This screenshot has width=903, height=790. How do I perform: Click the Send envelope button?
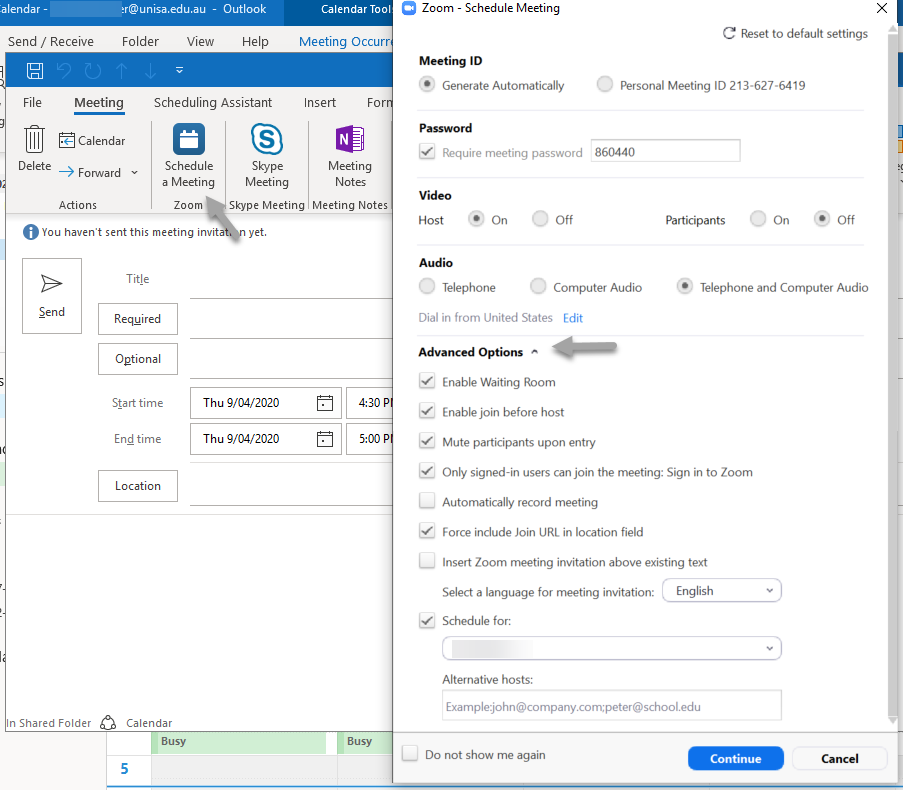point(52,296)
